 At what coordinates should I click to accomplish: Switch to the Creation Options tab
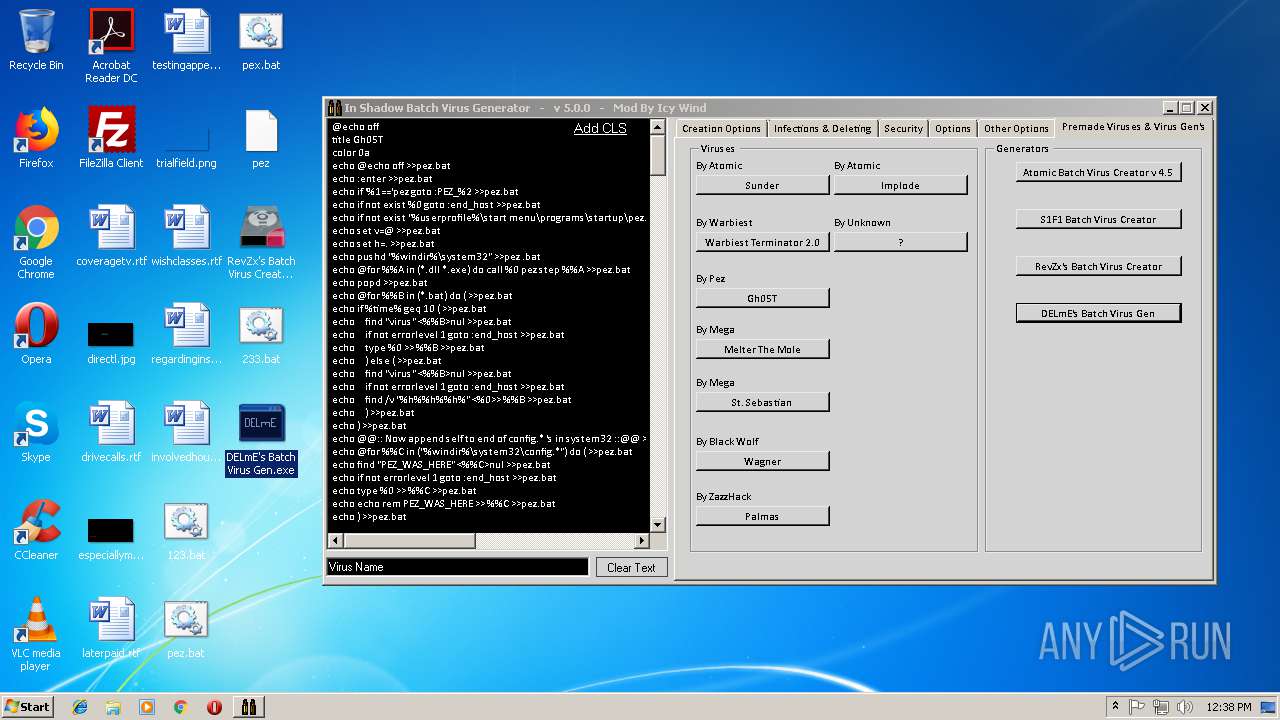(x=721, y=128)
